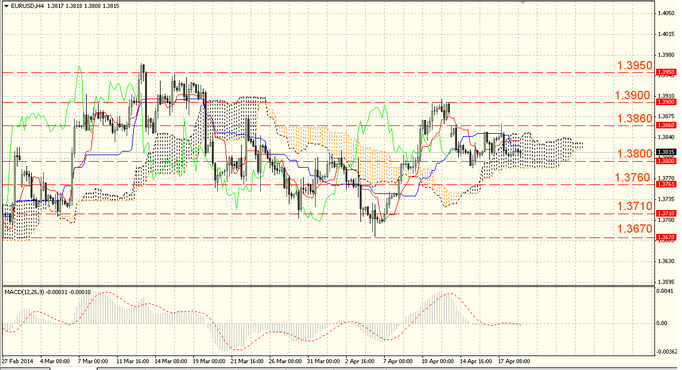
Task: Click the black current price tag 1.3815
Action: pyautogui.click(x=666, y=152)
